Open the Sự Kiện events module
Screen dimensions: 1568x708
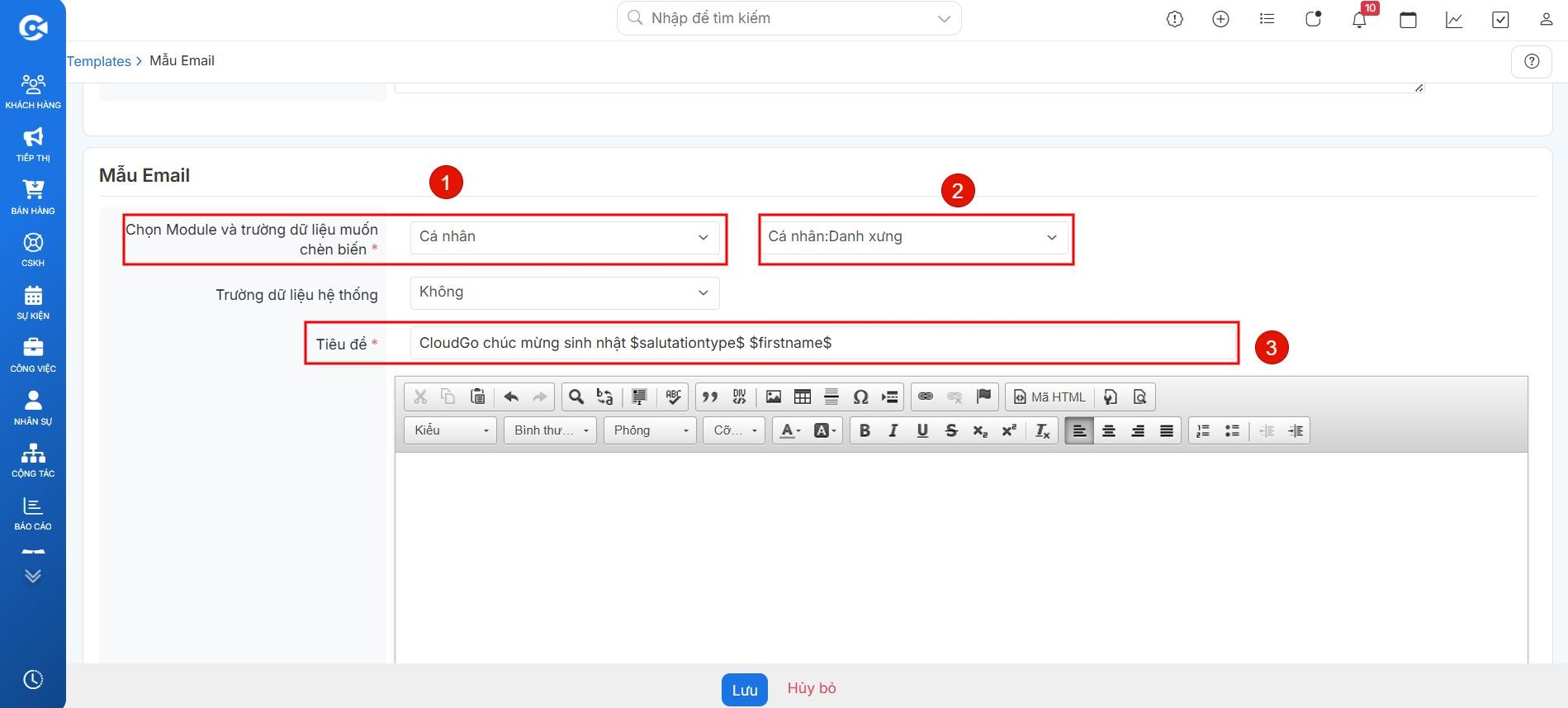point(33,302)
